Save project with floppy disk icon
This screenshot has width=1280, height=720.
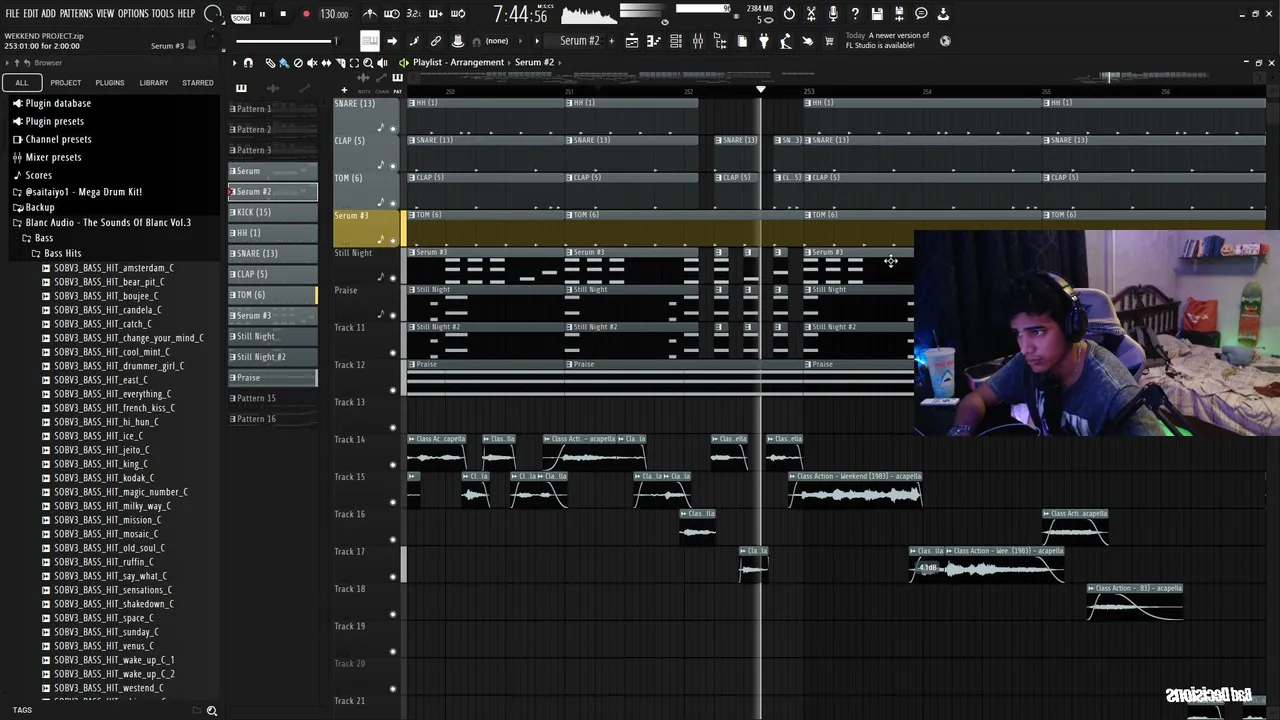(x=876, y=14)
